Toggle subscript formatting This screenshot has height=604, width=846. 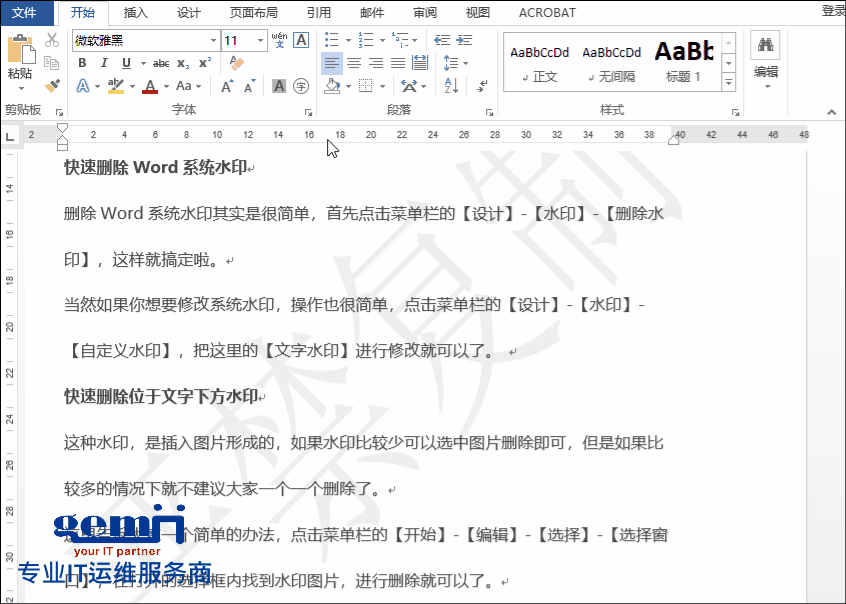tap(182, 63)
